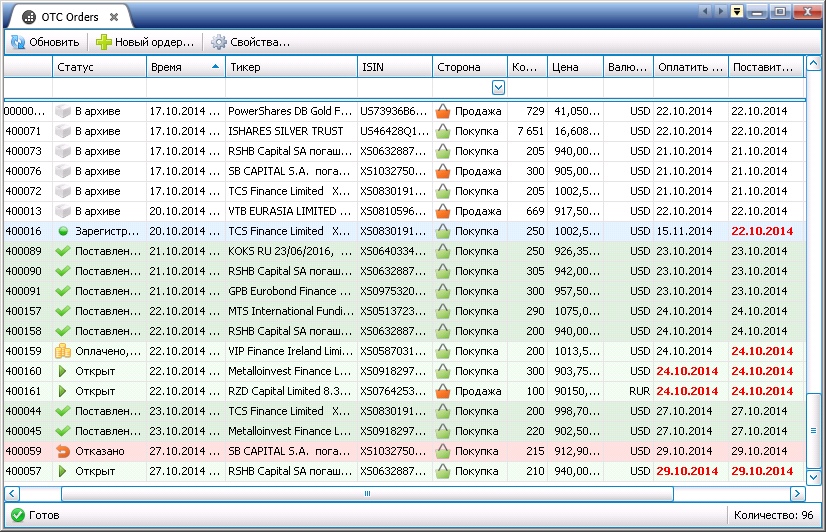This screenshot has height=532, width=826.
Task: Click the ISIN filter input field
Action: (395, 87)
